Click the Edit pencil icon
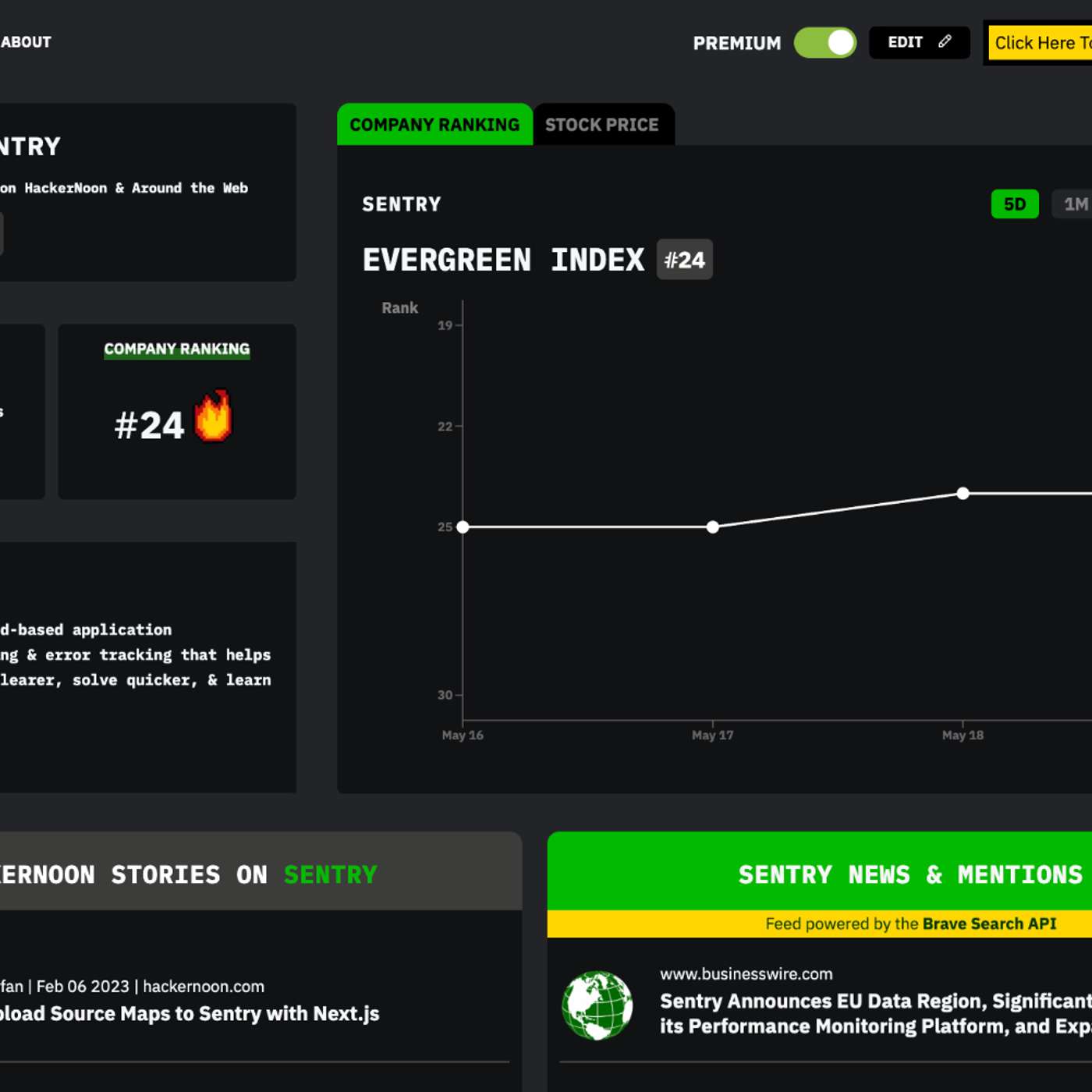Screen dimensions: 1092x1092 [x=945, y=42]
